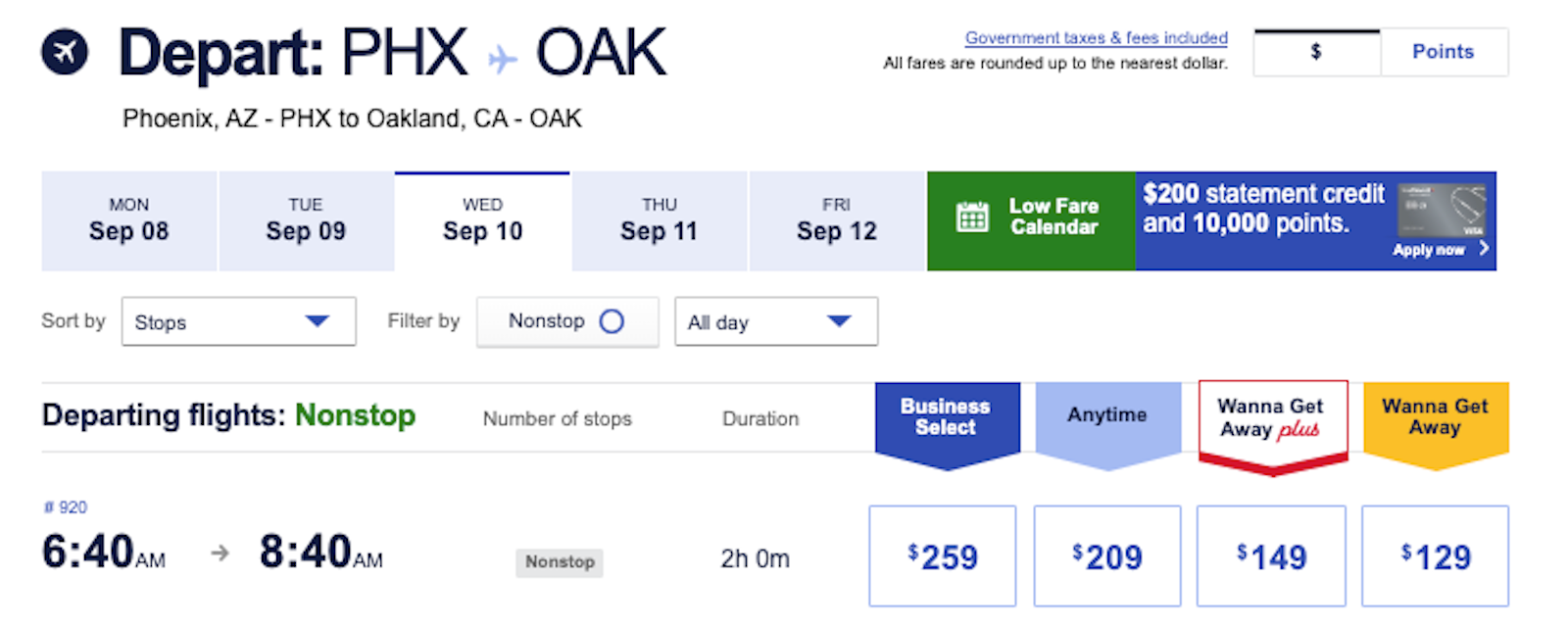Choose the $129 Wanna Get Away fare

tap(1436, 556)
